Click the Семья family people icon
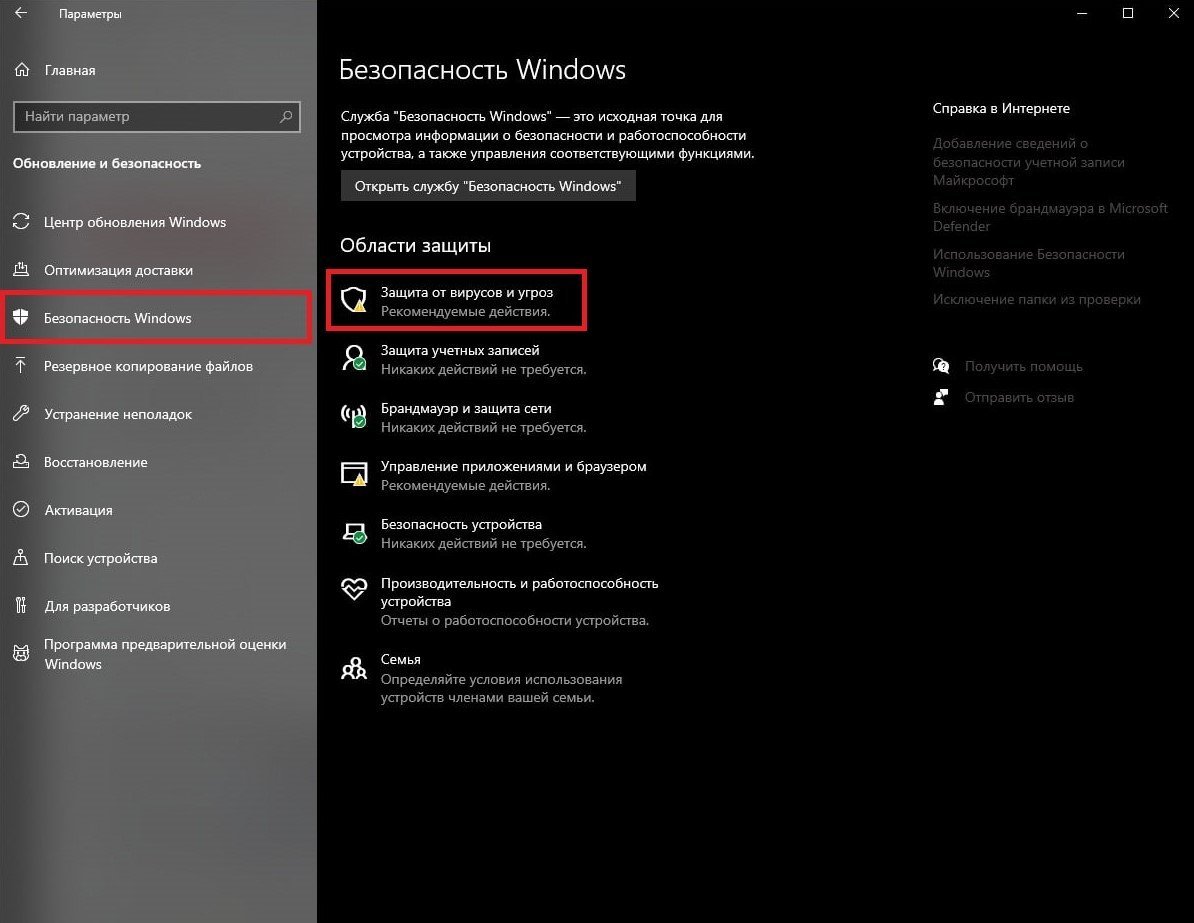1194x923 pixels. (x=354, y=668)
